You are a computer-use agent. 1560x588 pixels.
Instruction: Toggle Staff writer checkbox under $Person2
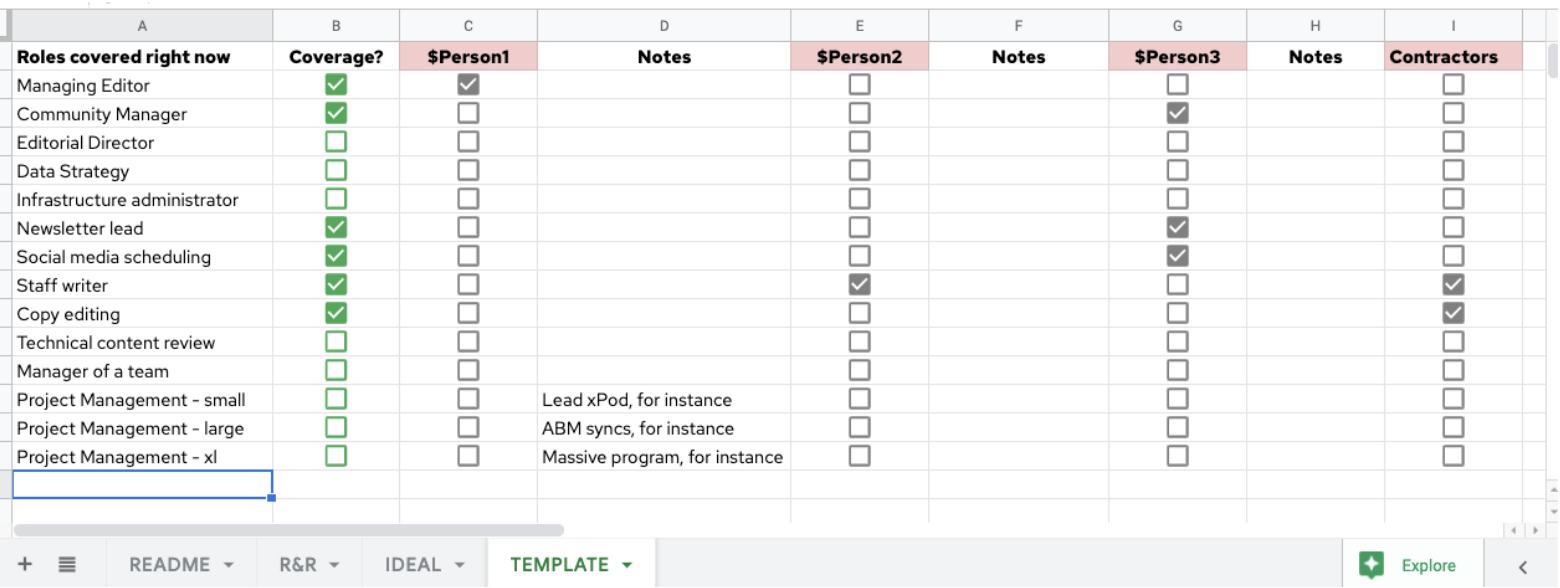click(x=859, y=285)
